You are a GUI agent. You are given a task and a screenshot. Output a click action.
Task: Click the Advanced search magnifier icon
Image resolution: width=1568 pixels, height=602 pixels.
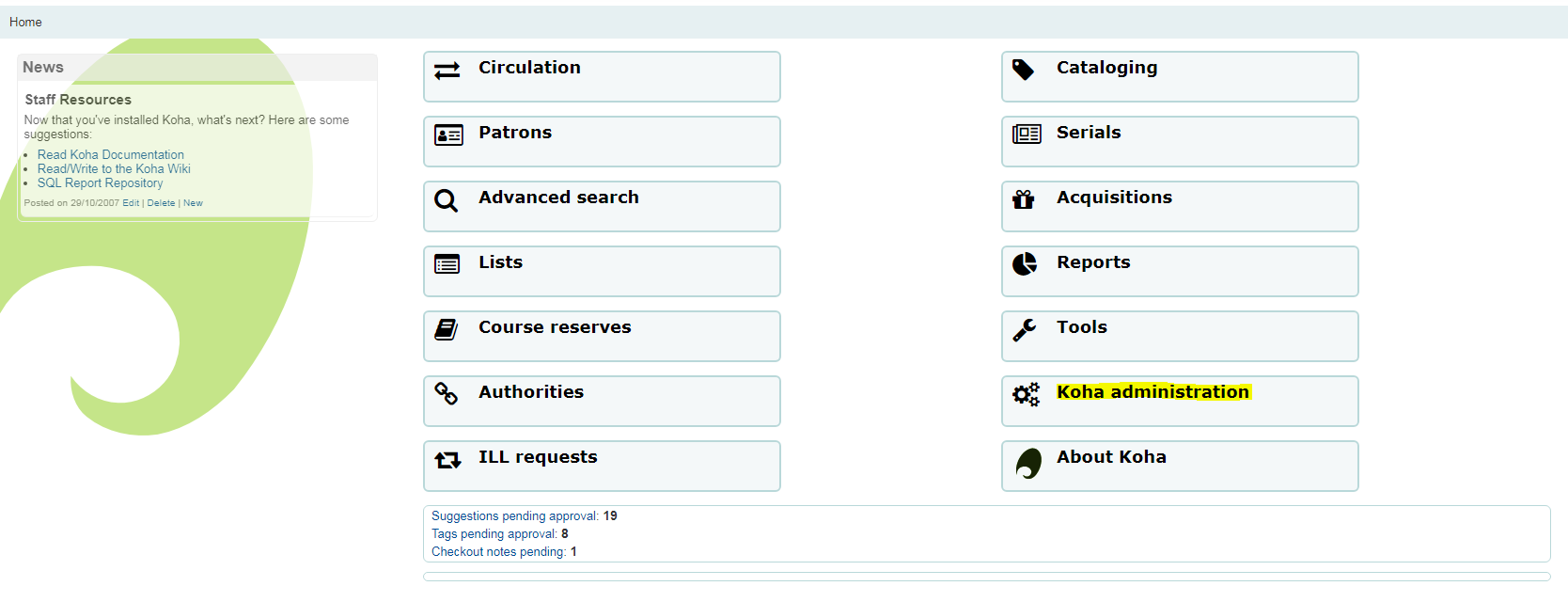447,200
